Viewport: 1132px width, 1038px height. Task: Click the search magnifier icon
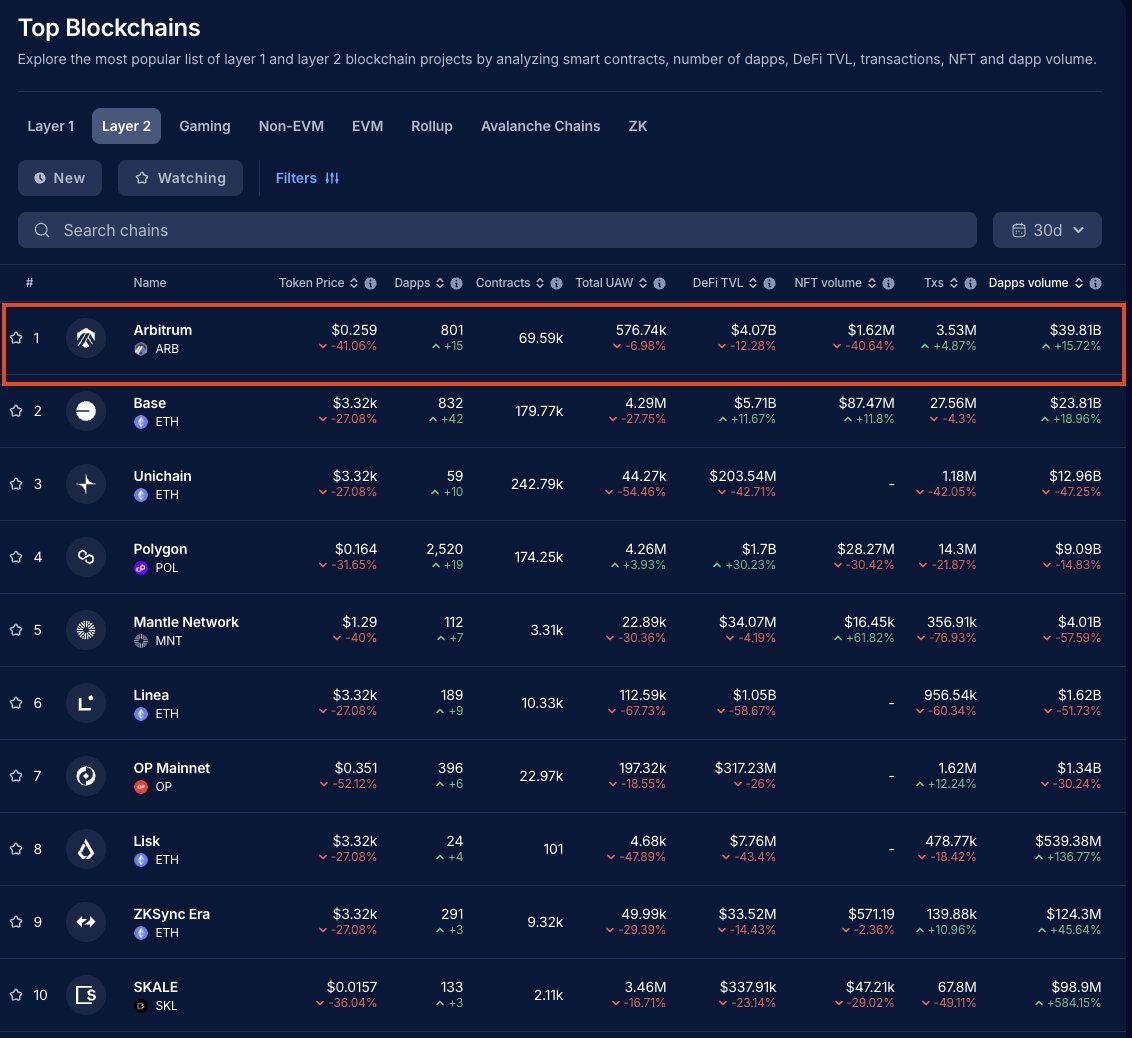coord(40,229)
